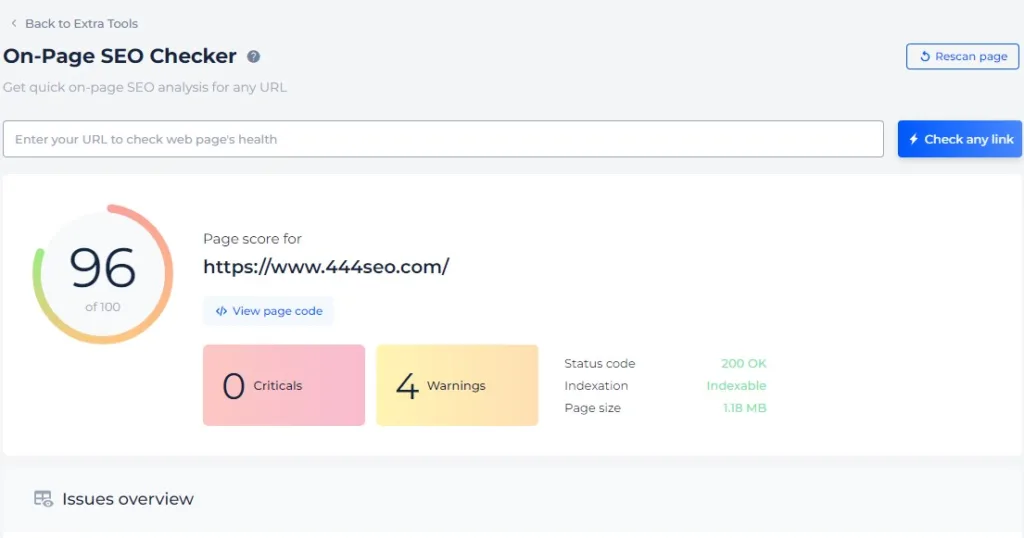Click the Issues overview table icon

[43, 499]
